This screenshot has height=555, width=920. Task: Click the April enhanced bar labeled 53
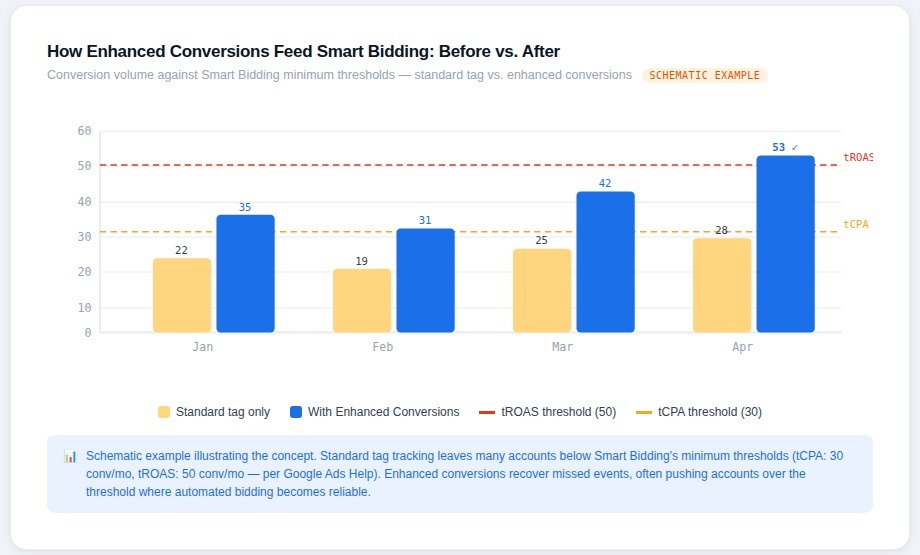pos(785,243)
